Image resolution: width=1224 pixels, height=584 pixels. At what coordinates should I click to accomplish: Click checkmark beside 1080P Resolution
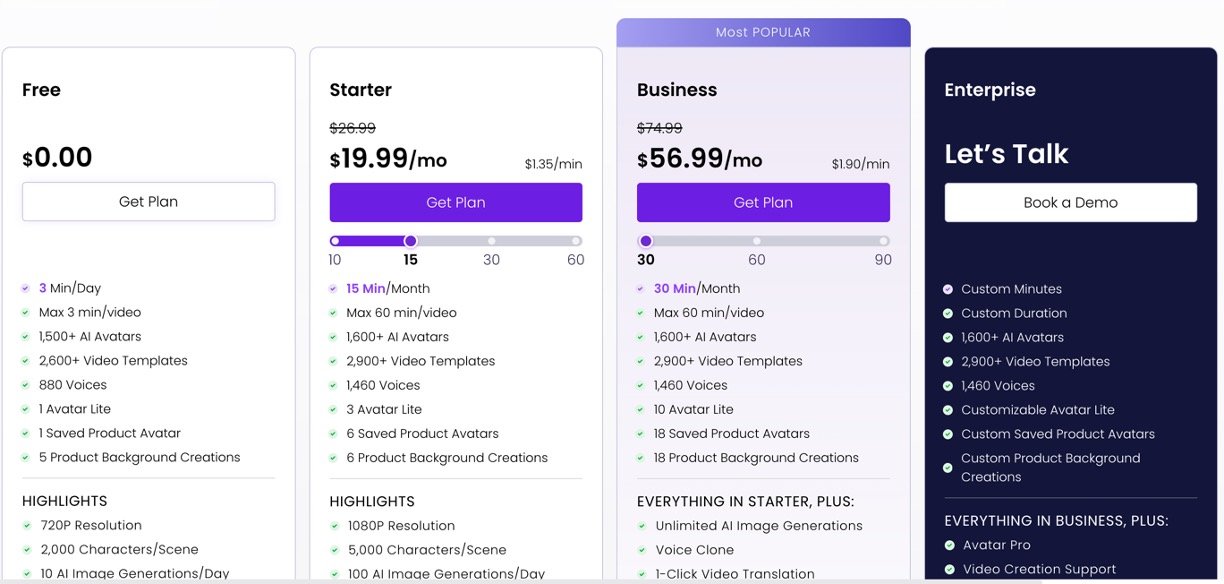click(x=335, y=526)
